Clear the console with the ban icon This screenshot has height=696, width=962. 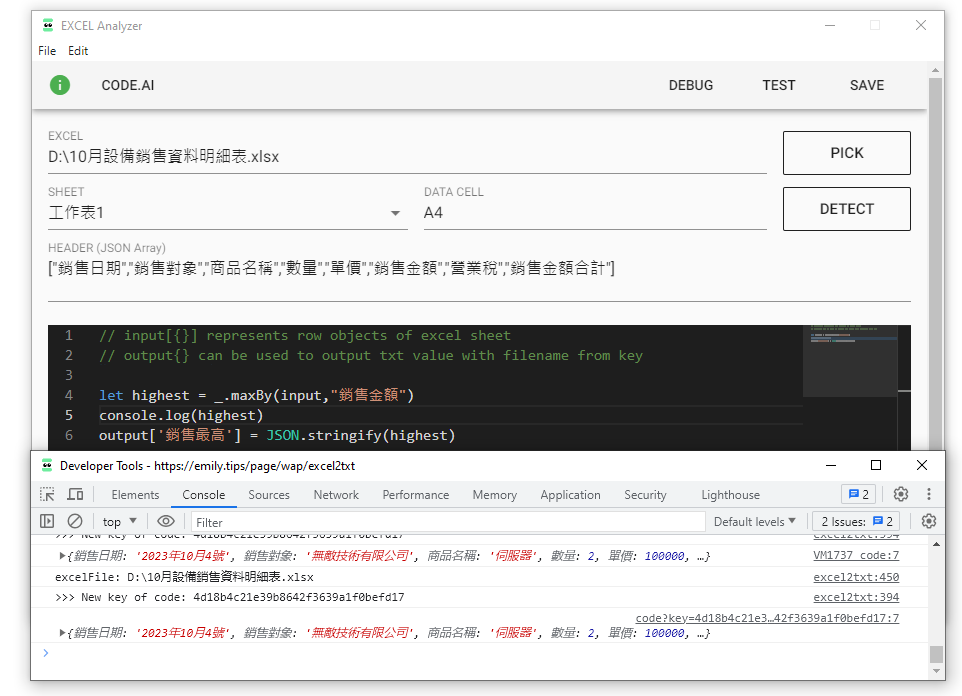click(75, 521)
